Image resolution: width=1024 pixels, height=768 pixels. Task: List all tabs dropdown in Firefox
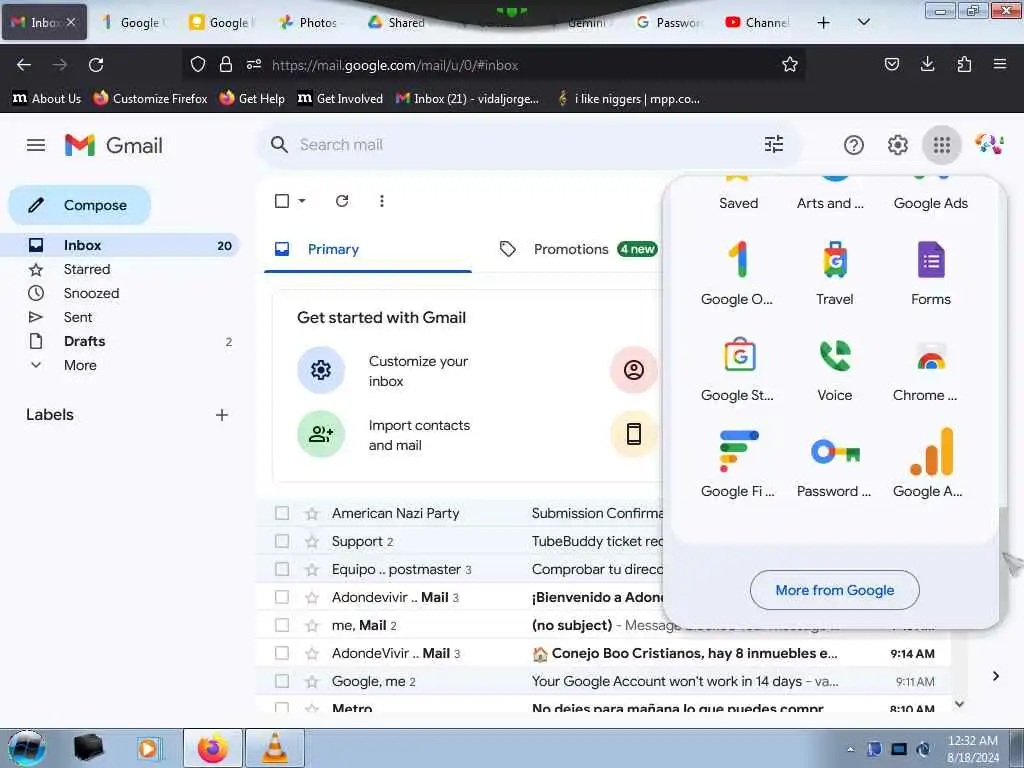pos(863,22)
